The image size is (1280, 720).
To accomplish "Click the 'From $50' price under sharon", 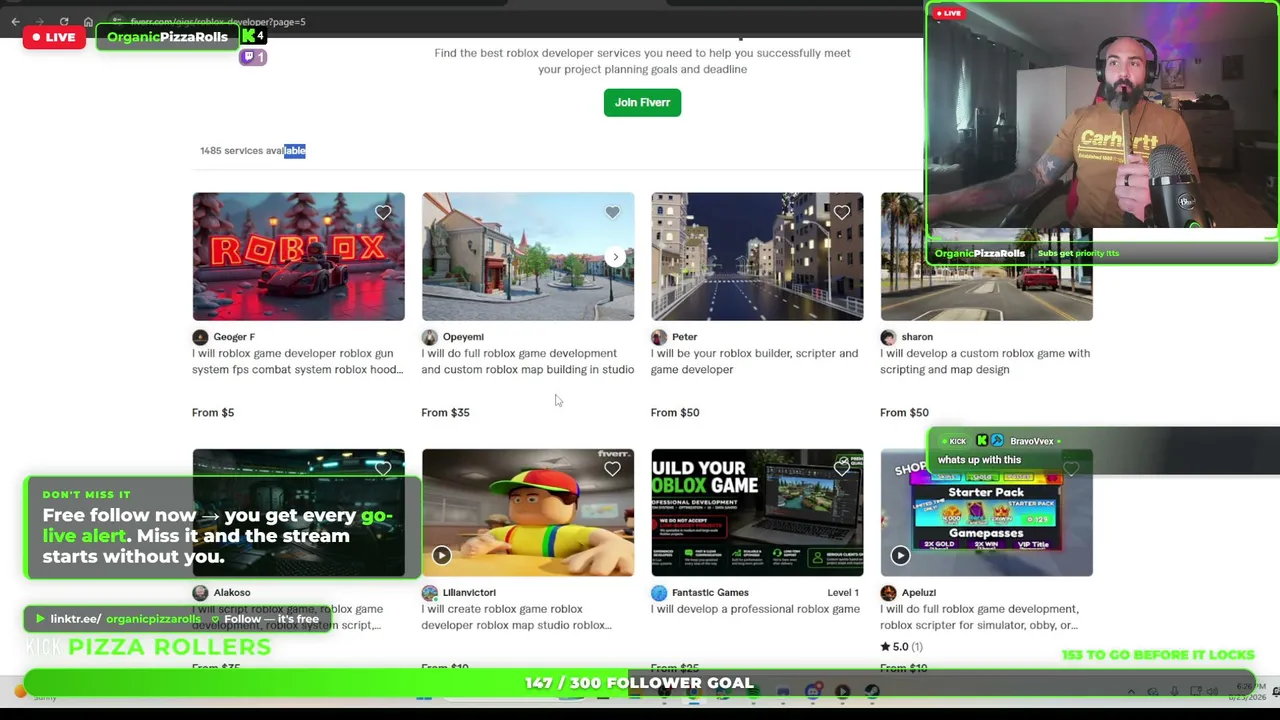I will [x=904, y=412].
